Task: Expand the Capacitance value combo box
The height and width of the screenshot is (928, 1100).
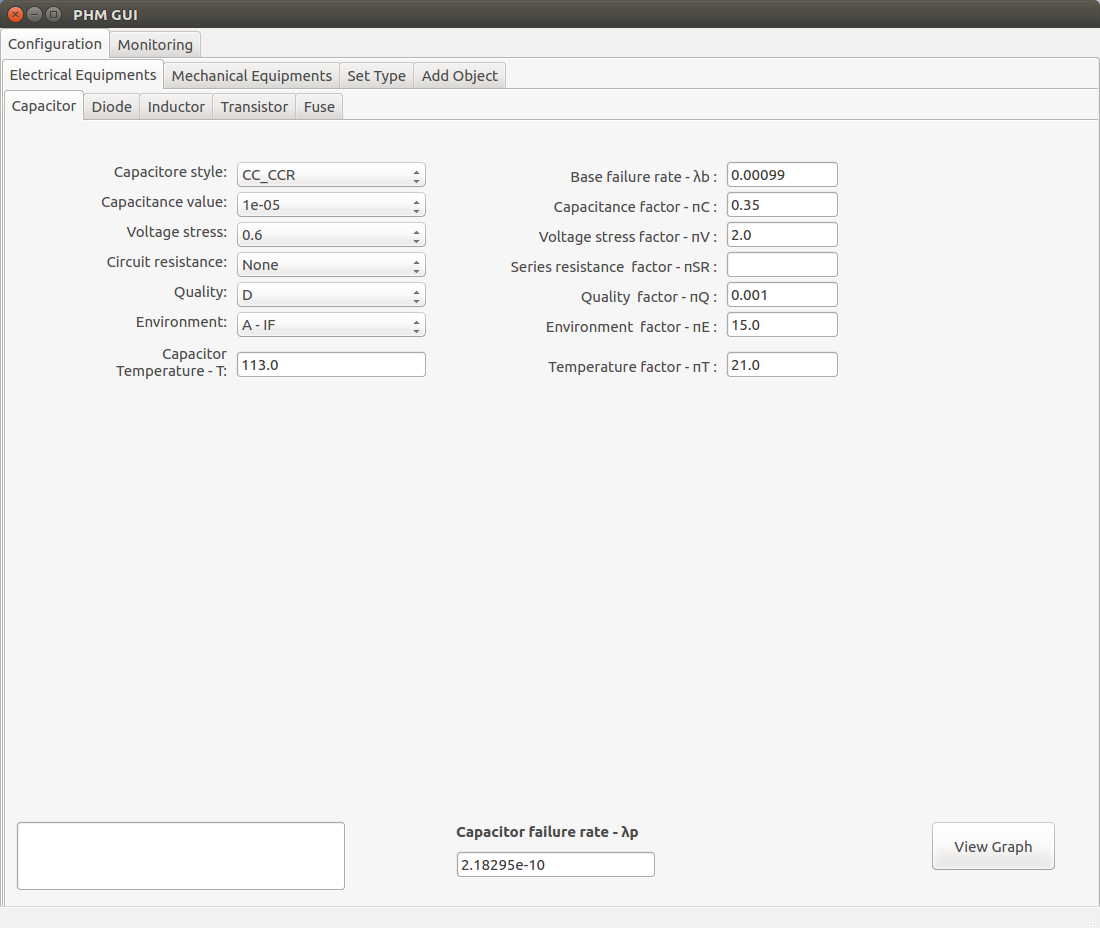Action: coord(331,205)
